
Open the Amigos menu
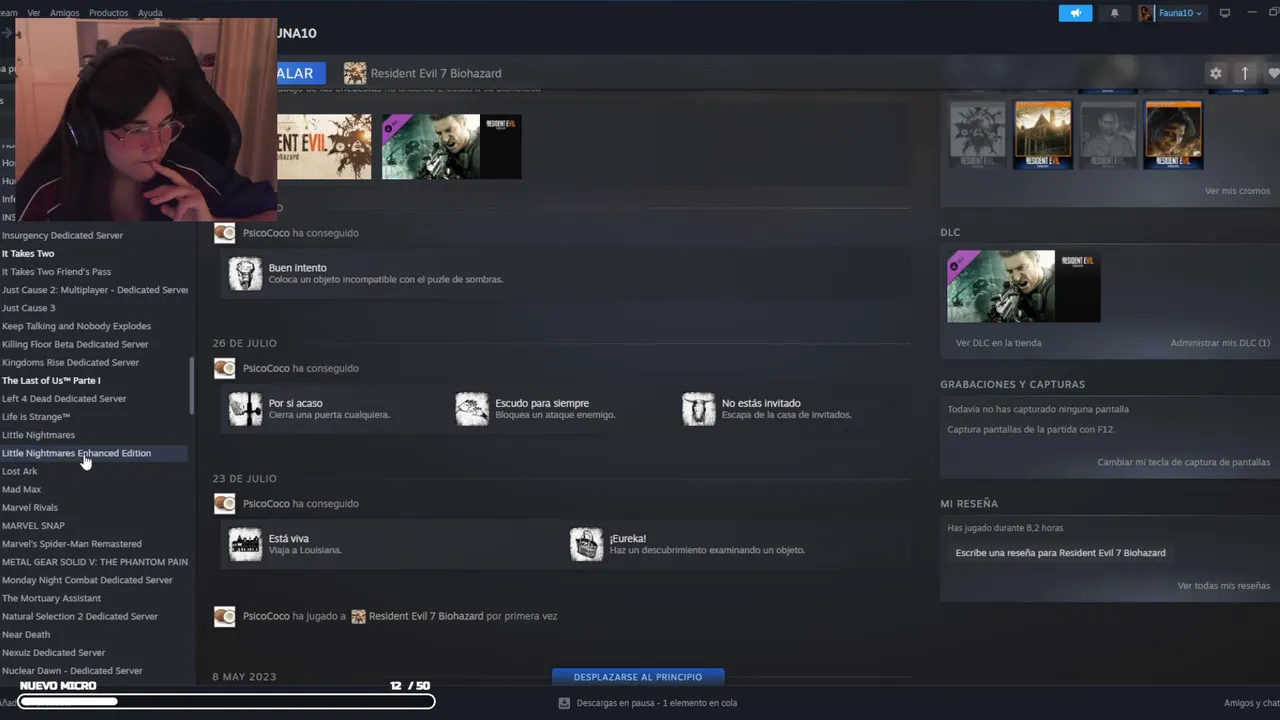pyautogui.click(x=65, y=13)
